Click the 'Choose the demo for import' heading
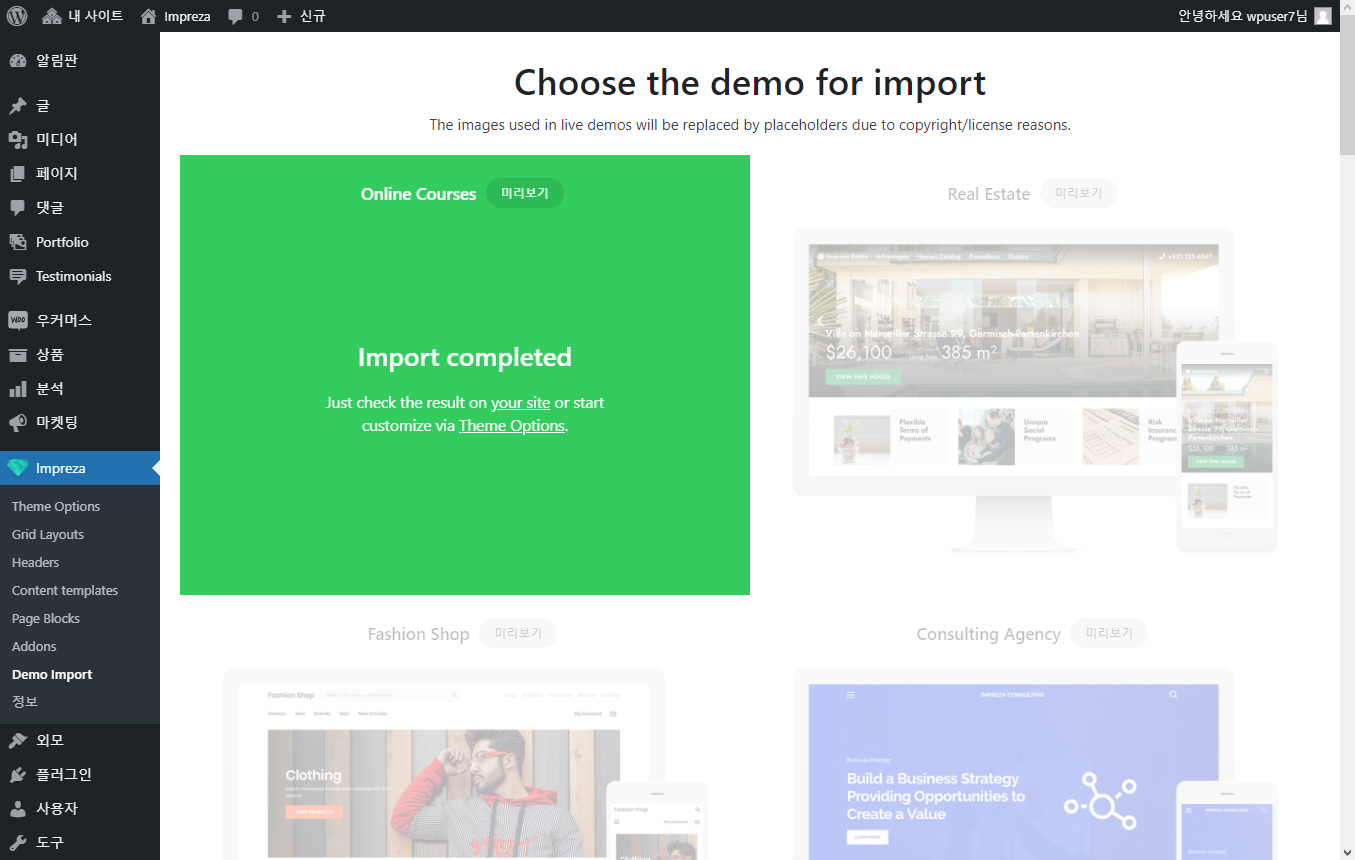Viewport: 1355px width, 860px height. click(750, 82)
